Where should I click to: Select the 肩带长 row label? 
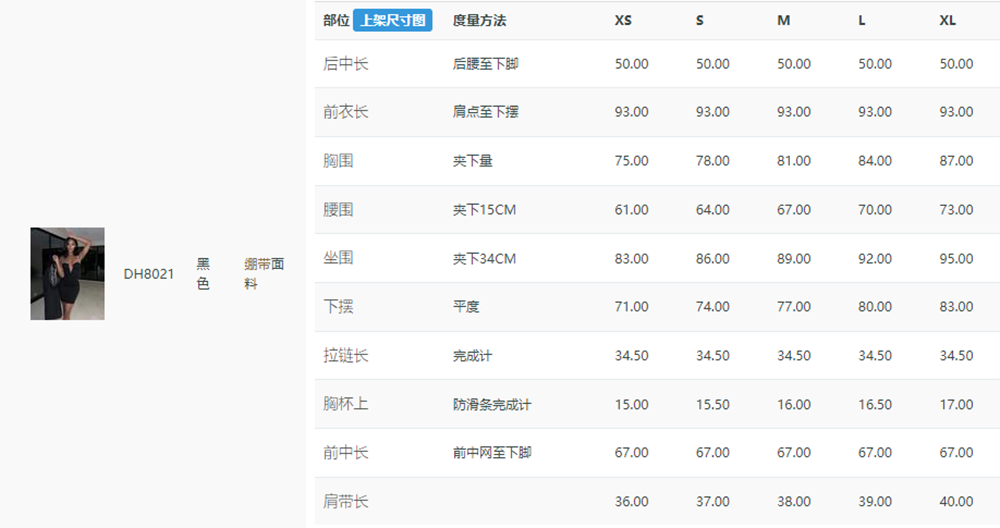[x=346, y=502]
